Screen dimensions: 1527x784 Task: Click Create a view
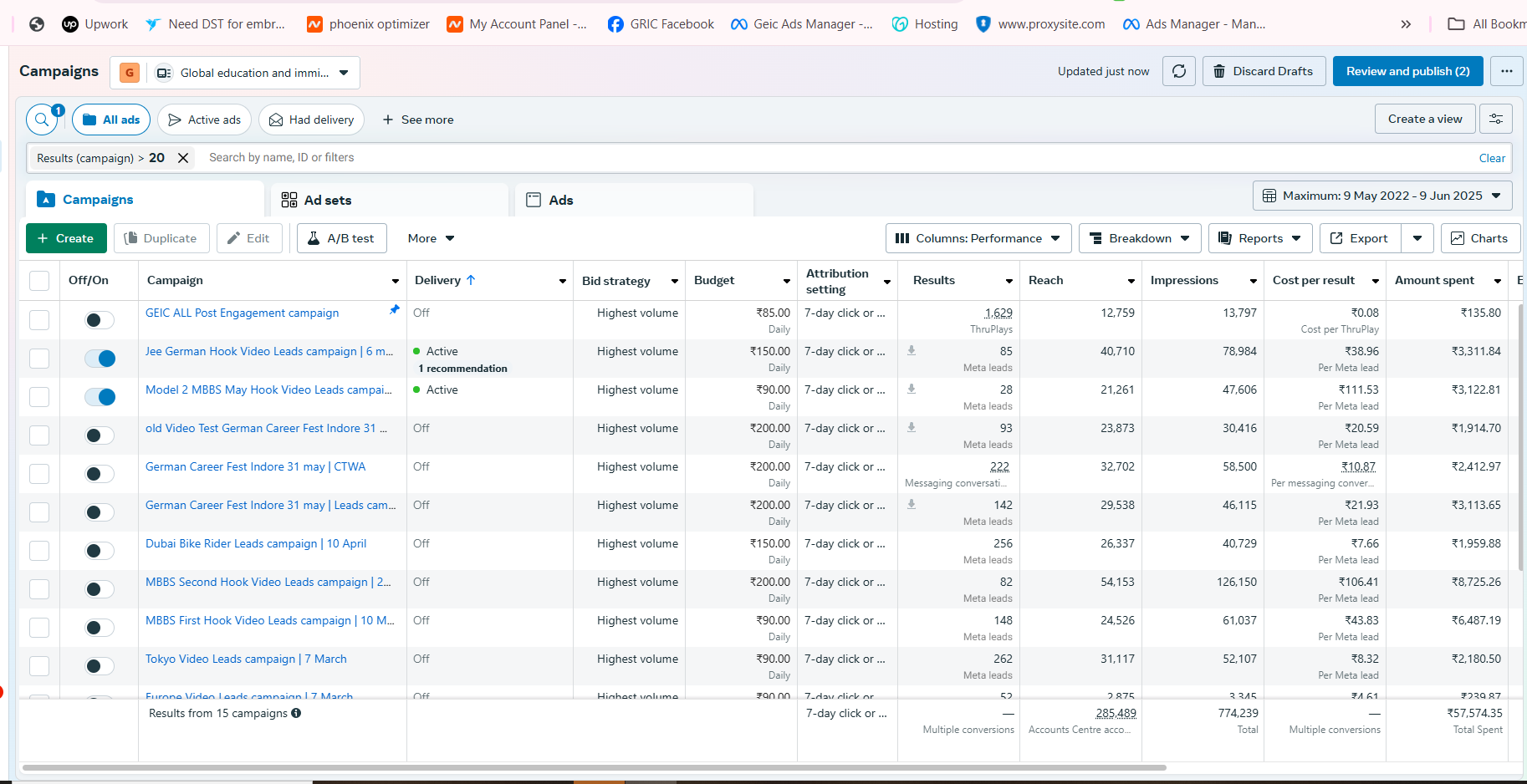[x=1425, y=119]
